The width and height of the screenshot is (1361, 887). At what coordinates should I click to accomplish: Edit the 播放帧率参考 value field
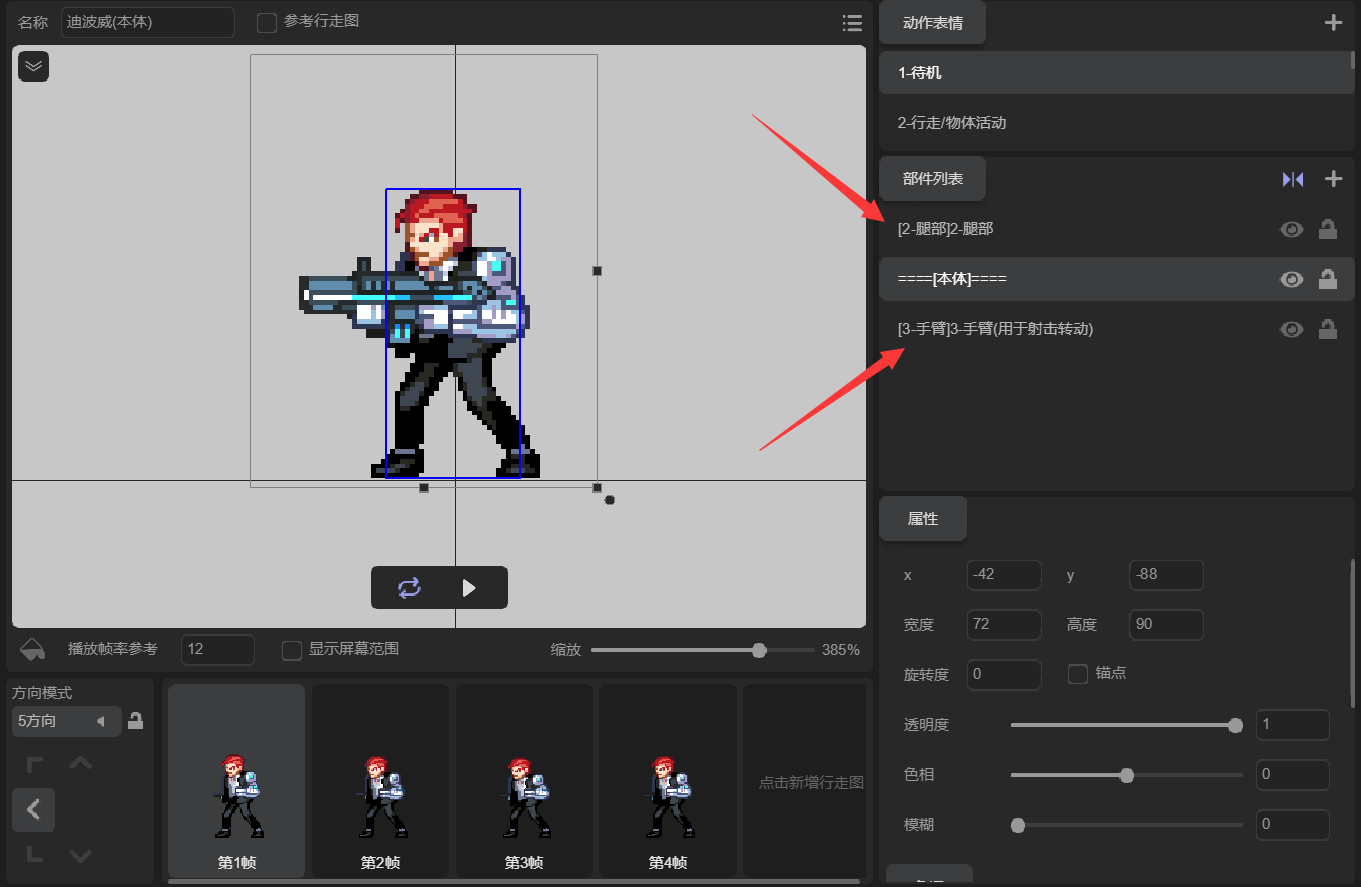click(x=218, y=649)
